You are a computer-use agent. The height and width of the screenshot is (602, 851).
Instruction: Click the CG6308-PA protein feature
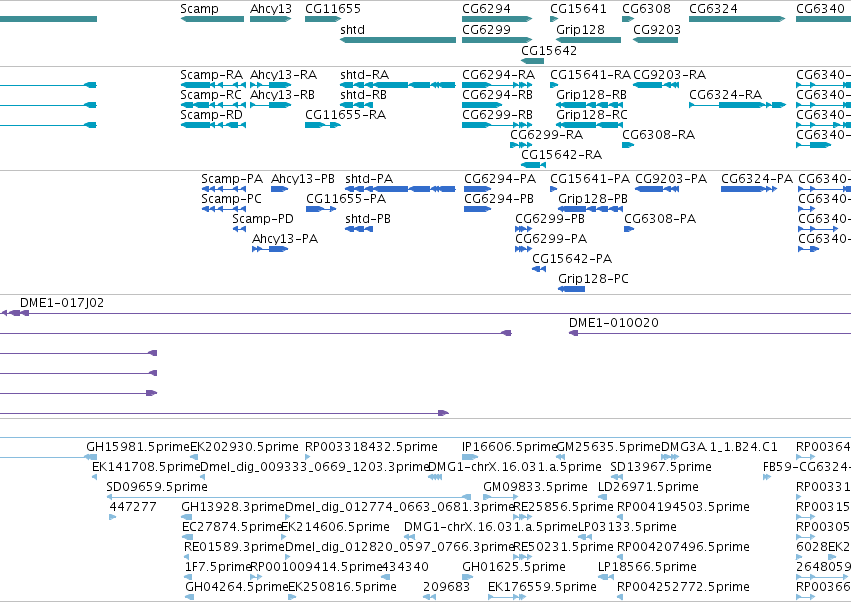[629, 230]
